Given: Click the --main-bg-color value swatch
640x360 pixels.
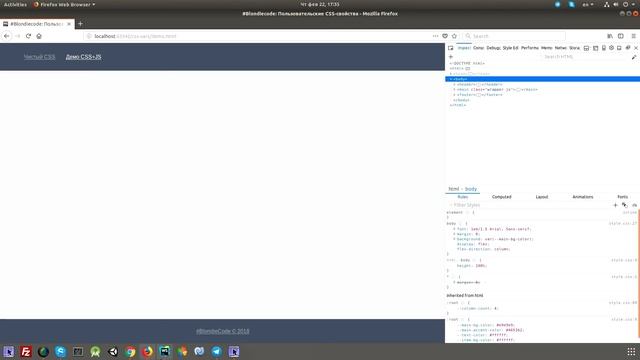Looking at the screenshot, I should point(505,325).
